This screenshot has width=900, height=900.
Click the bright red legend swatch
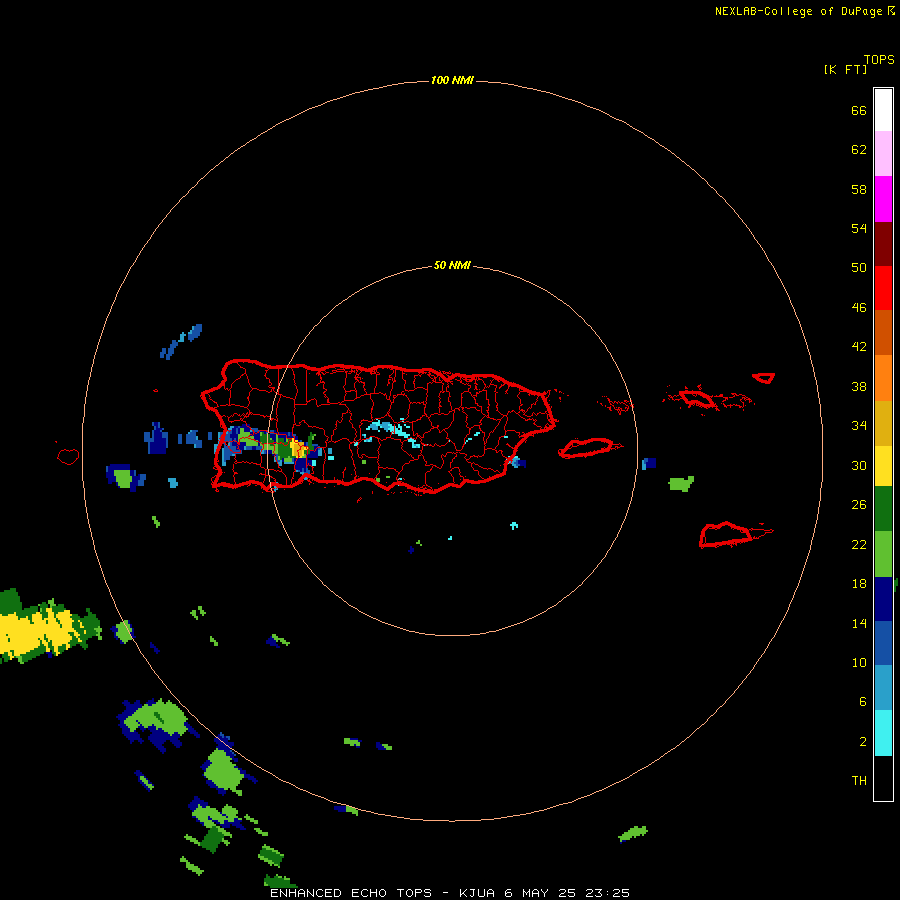pyautogui.click(x=883, y=288)
